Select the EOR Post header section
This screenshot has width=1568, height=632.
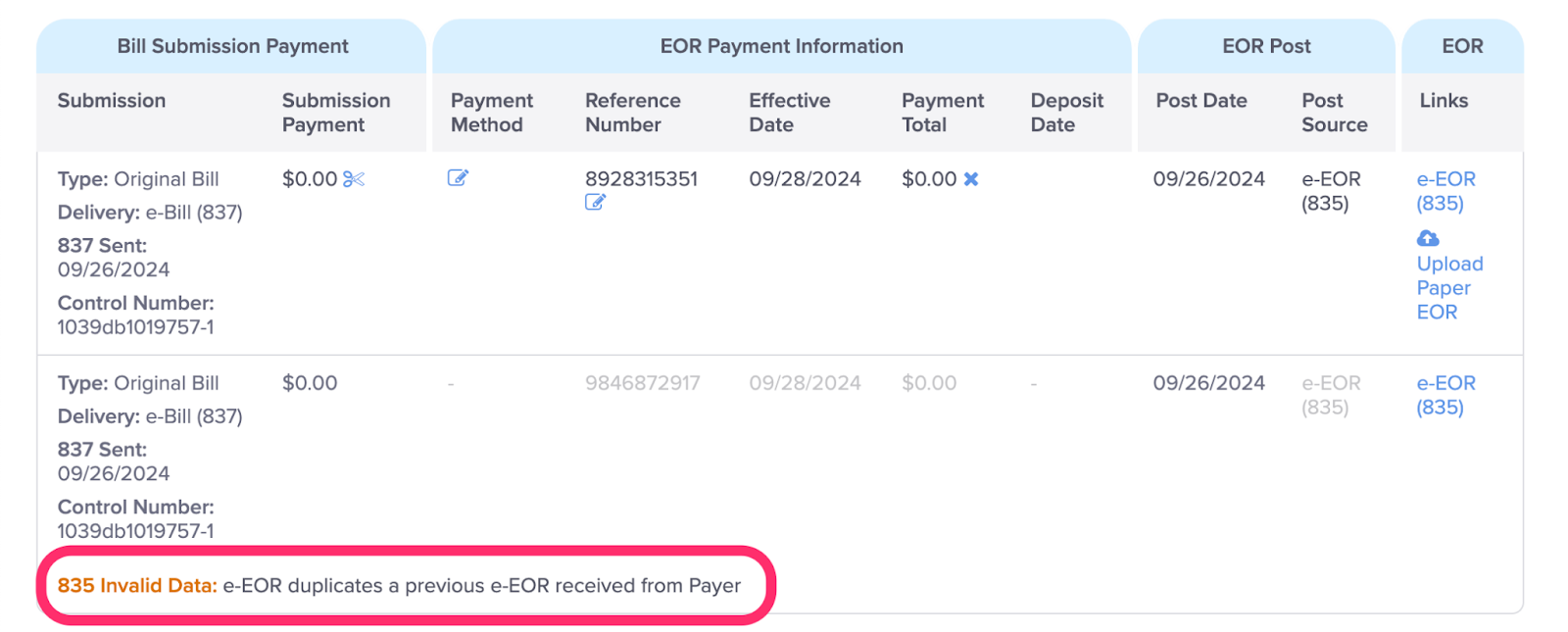pos(1266,46)
